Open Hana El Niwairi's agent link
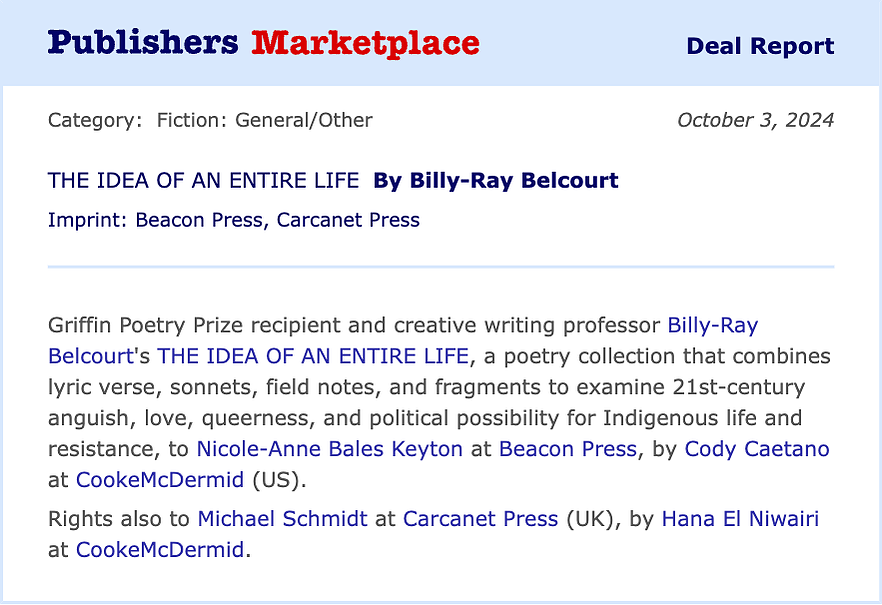This screenshot has height=605, width=882. pos(740,518)
